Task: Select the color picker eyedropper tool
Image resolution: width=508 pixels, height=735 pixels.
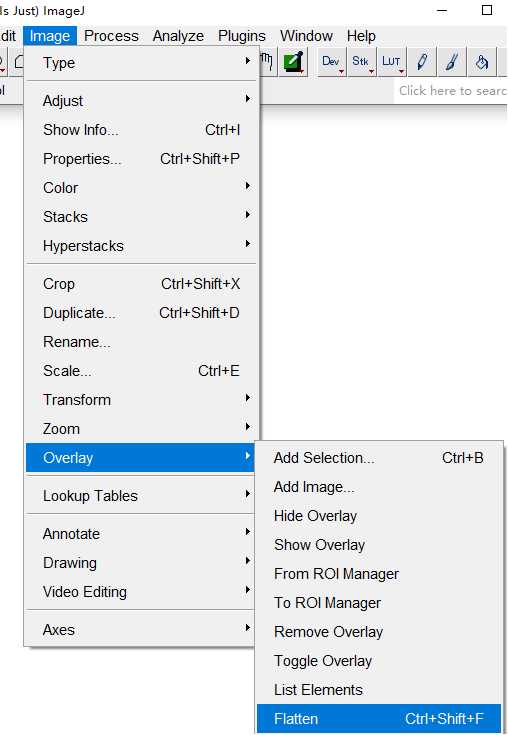Action: tap(293, 61)
